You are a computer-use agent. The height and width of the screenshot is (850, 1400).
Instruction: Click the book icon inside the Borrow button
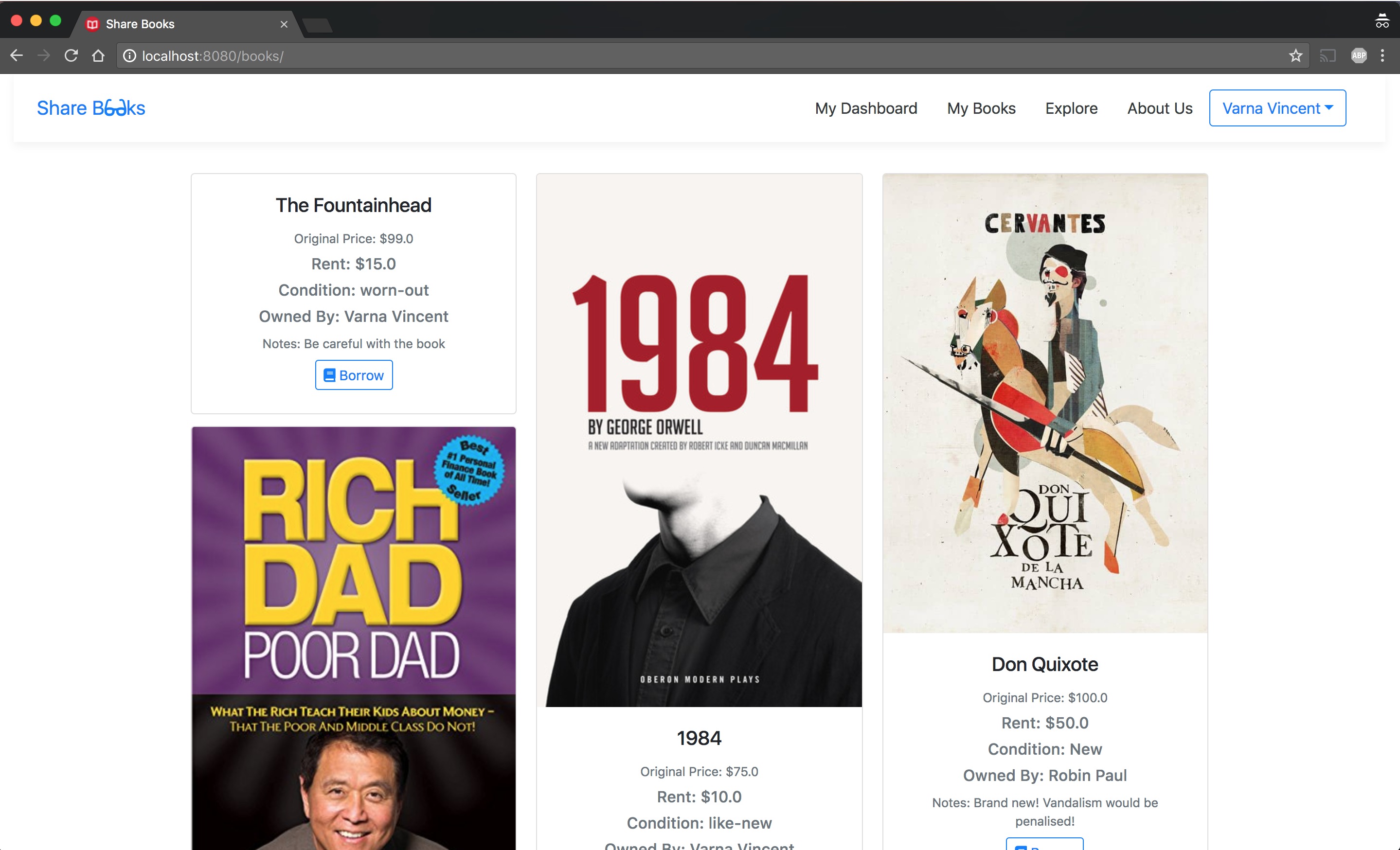328,375
